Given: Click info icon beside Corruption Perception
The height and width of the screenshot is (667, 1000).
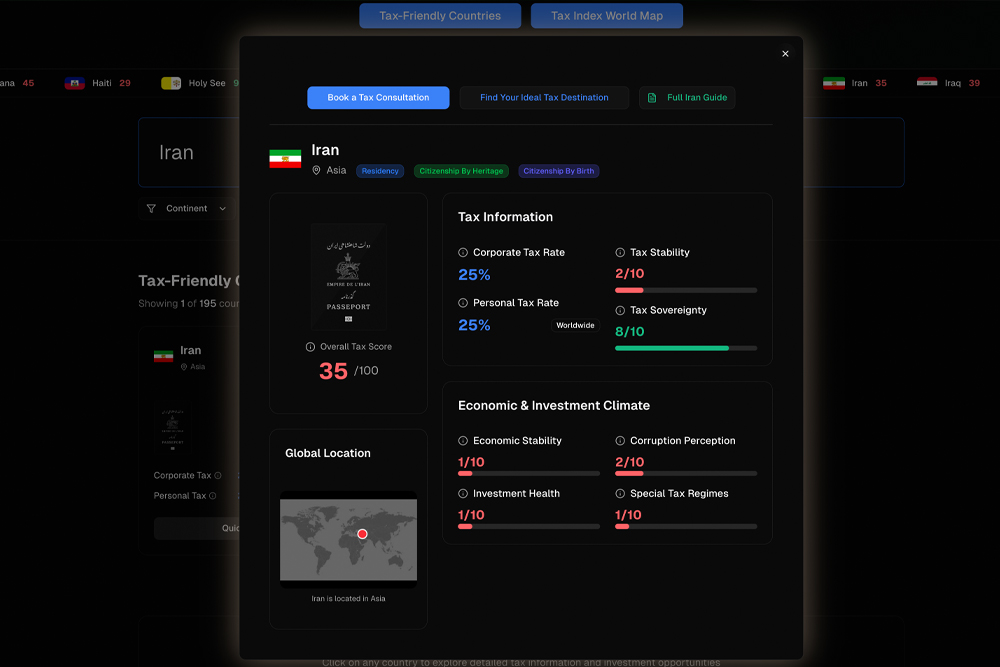Looking at the screenshot, I should coord(620,441).
